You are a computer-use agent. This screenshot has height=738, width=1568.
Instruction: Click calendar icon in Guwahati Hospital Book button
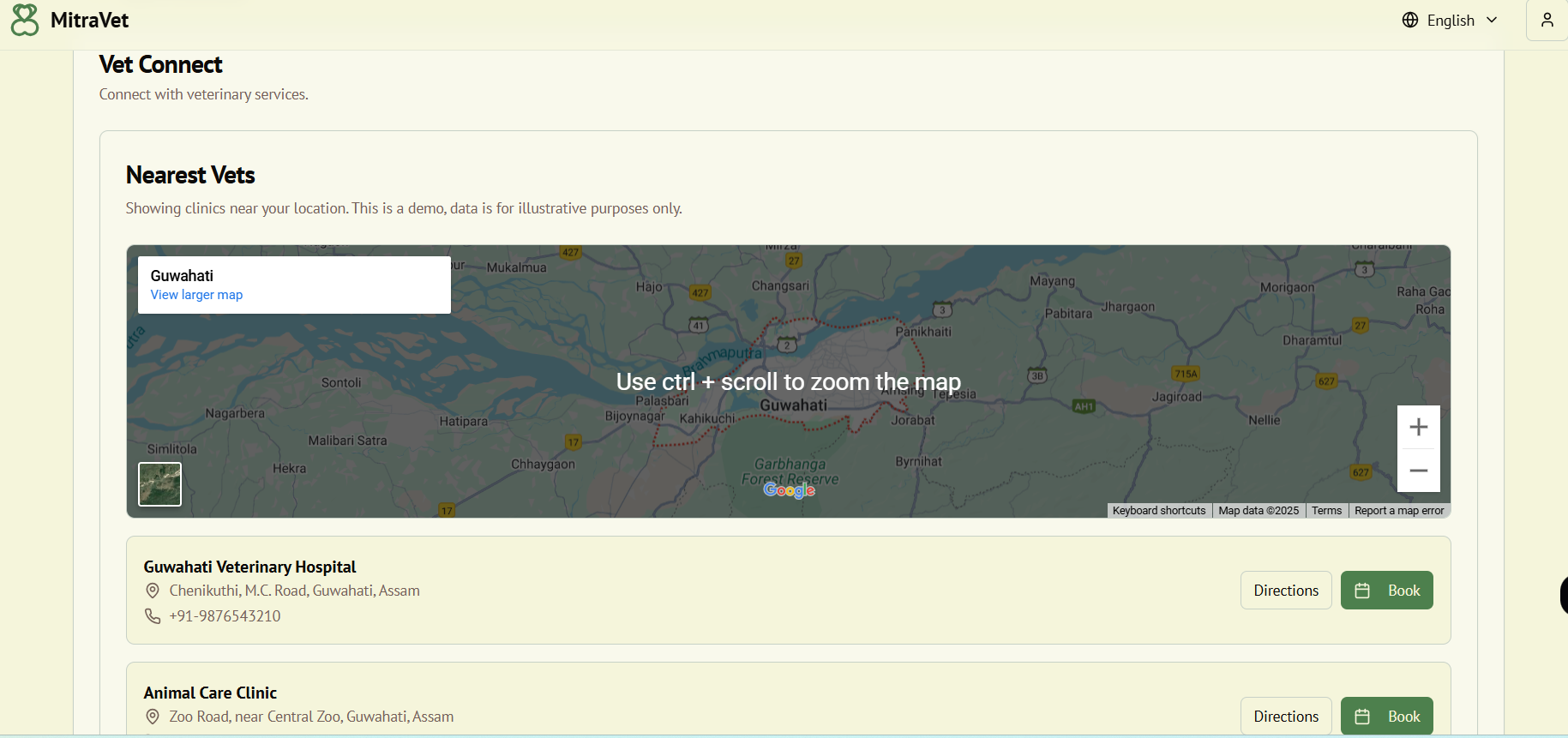tap(1362, 591)
